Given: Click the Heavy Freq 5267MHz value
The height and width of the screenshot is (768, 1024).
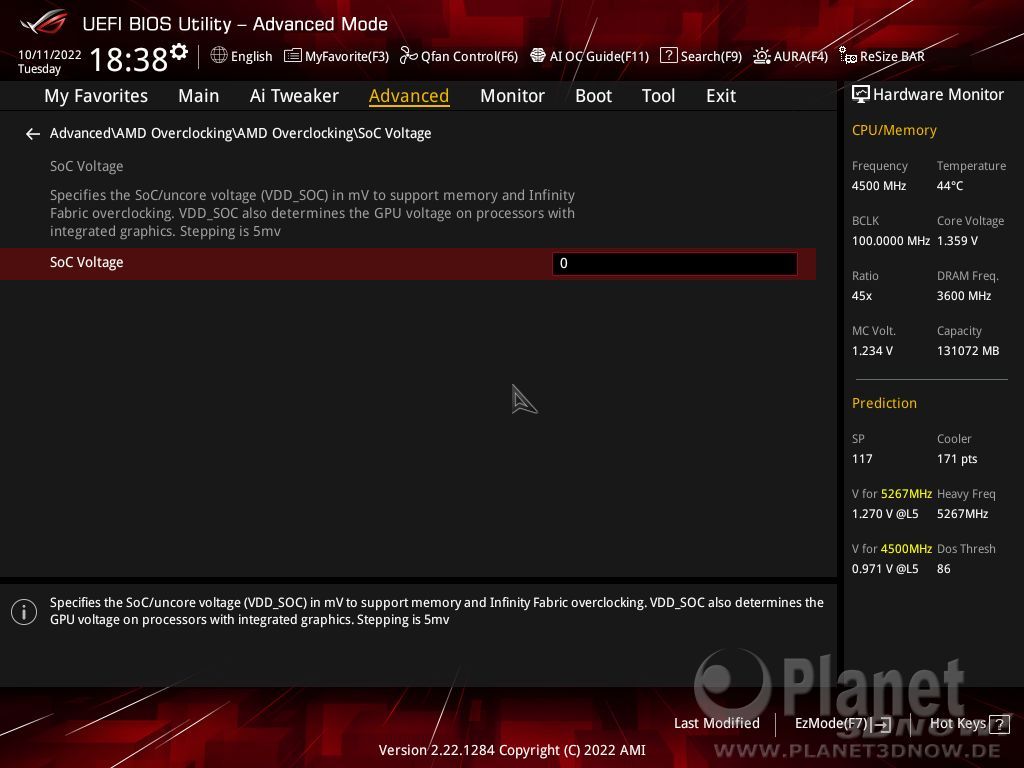Looking at the screenshot, I should click(963, 514).
